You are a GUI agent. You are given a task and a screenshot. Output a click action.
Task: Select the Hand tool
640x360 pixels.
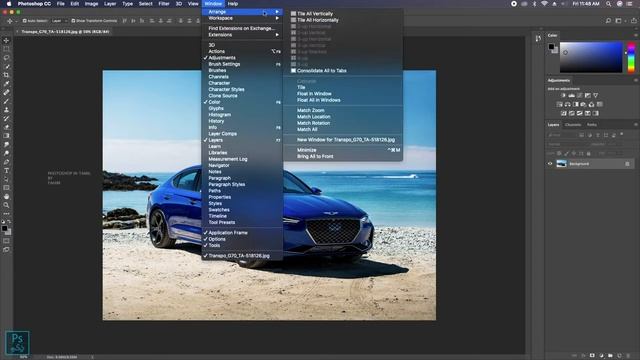tap(6, 196)
